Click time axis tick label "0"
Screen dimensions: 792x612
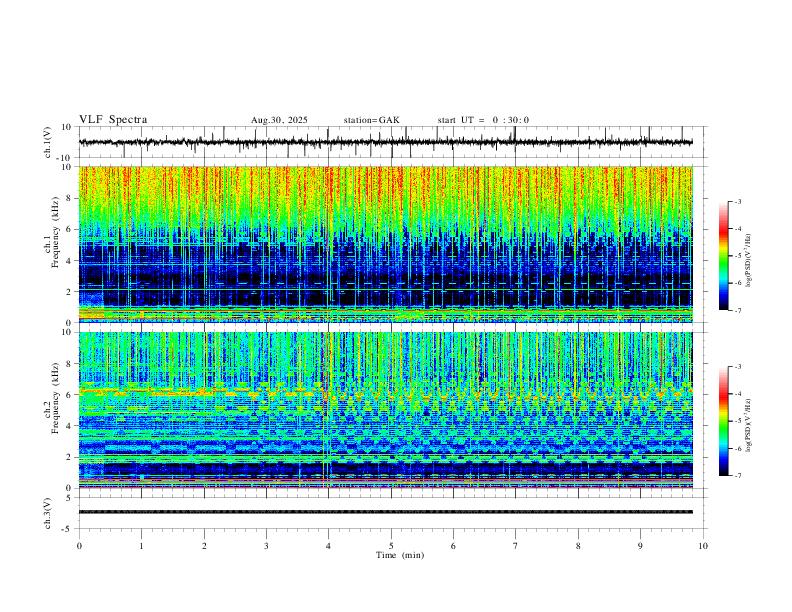(79, 546)
